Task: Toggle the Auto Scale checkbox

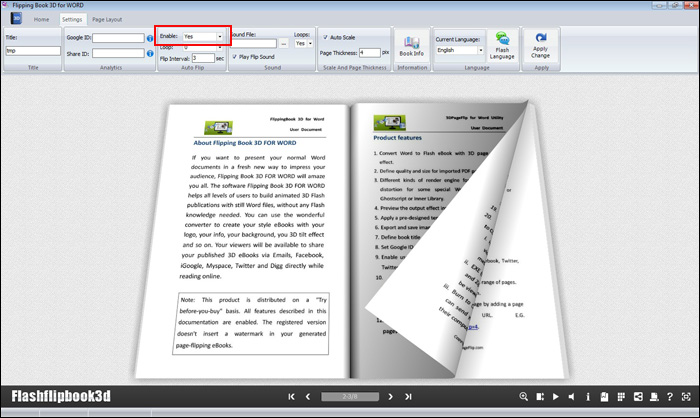Action: [325, 38]
